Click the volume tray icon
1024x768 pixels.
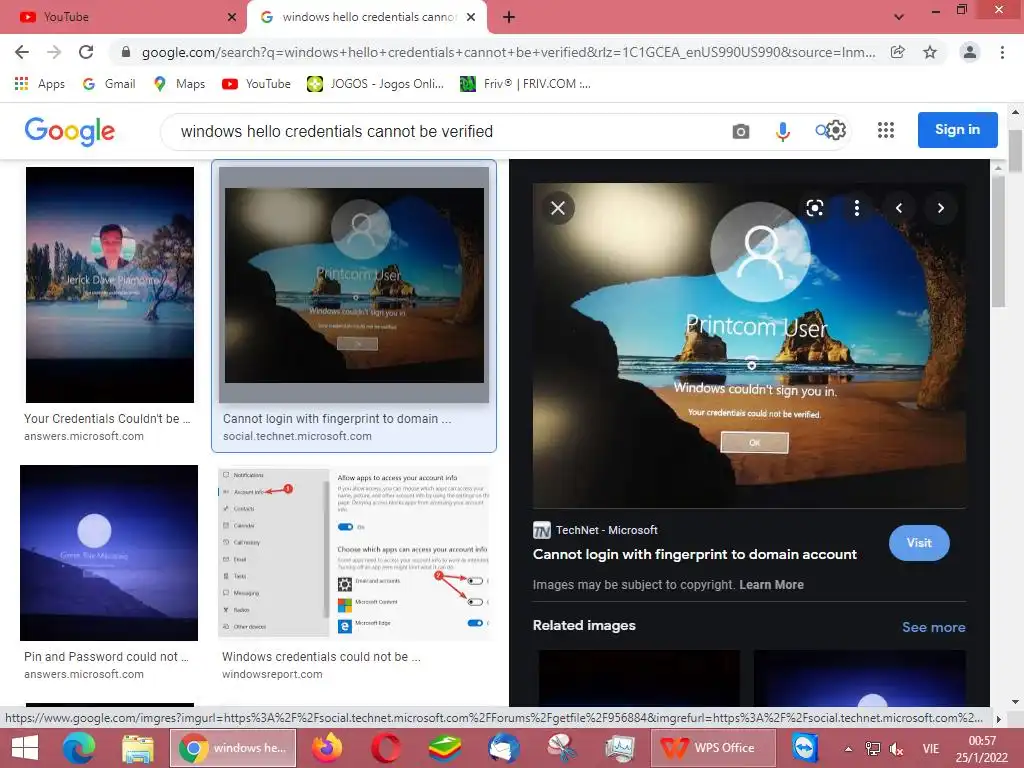click(897, 749)
